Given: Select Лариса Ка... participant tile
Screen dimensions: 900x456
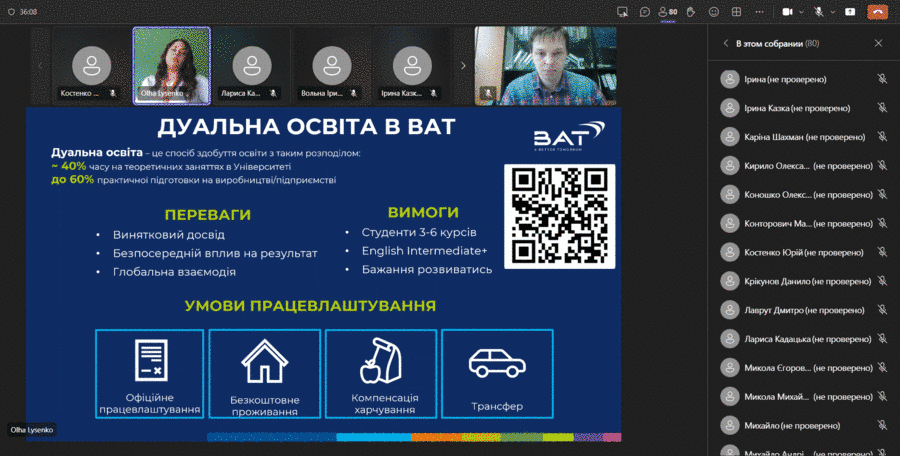Looking at the screenshot, I should (x=252, y=66).
